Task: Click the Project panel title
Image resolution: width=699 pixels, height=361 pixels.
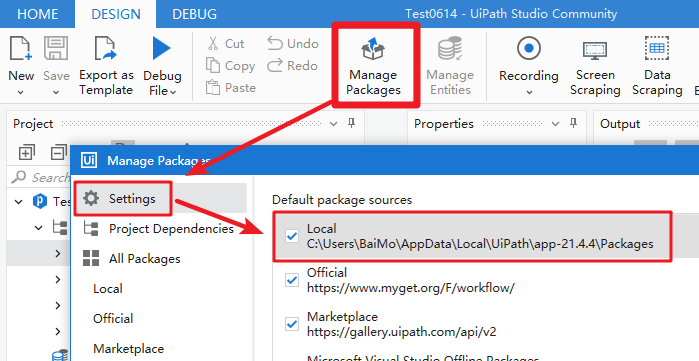Action: point(33,123)
